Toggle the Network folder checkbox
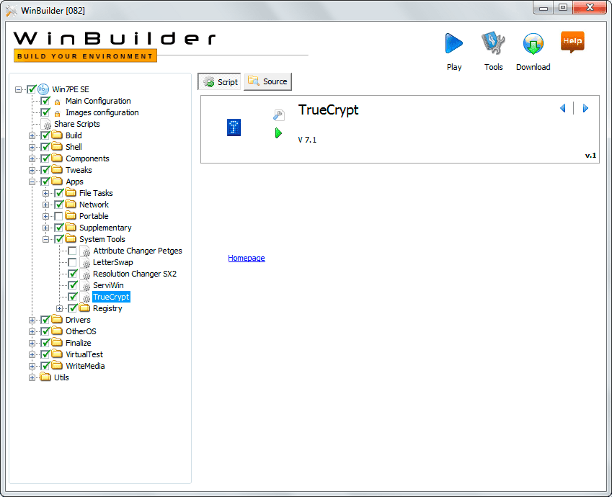Screen dimensions: 612x497 59,204
